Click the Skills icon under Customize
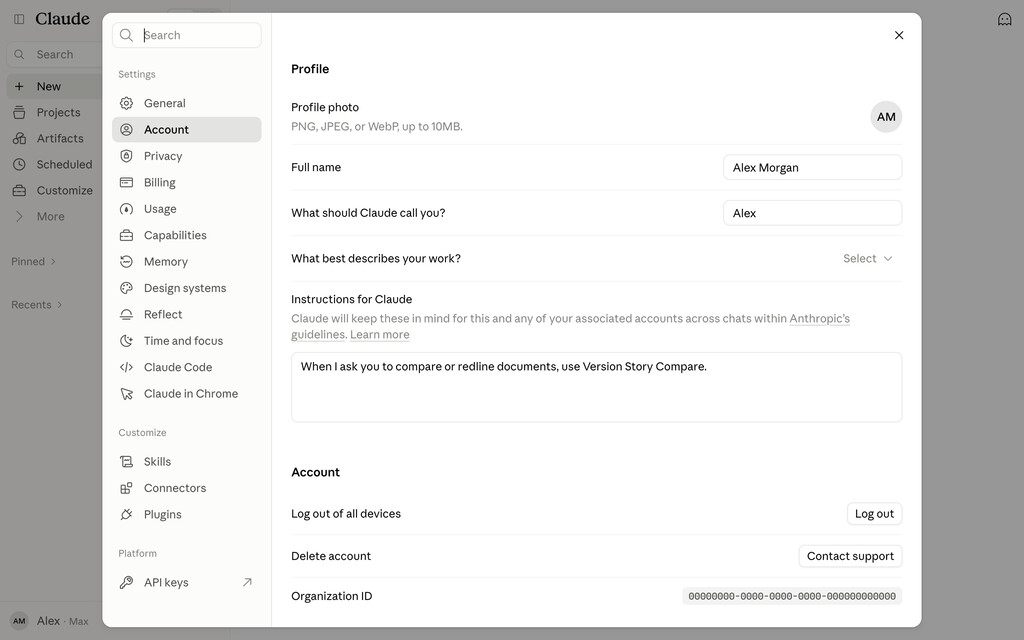Image resolution: width=1024 pixels, height=640 pixels. (x=126, y=462)
